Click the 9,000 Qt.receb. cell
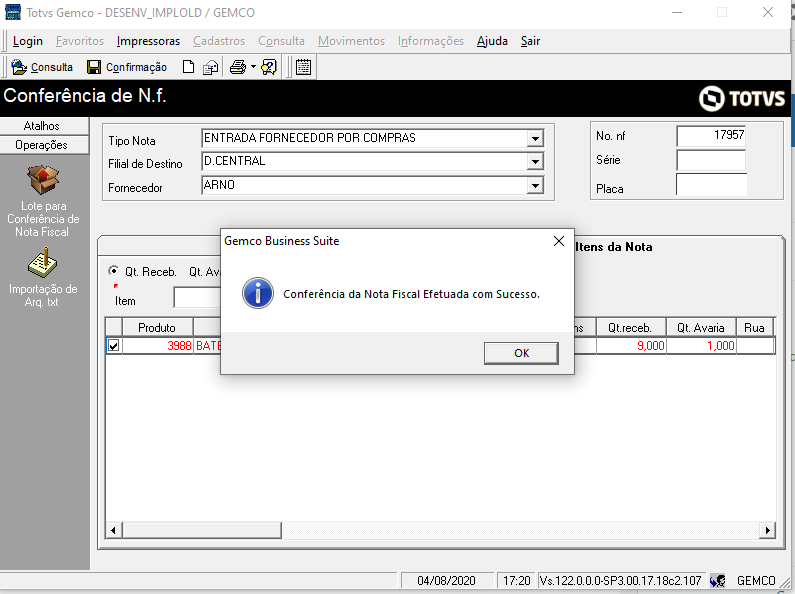Screen dimensions: 795x594 [631, 346]
